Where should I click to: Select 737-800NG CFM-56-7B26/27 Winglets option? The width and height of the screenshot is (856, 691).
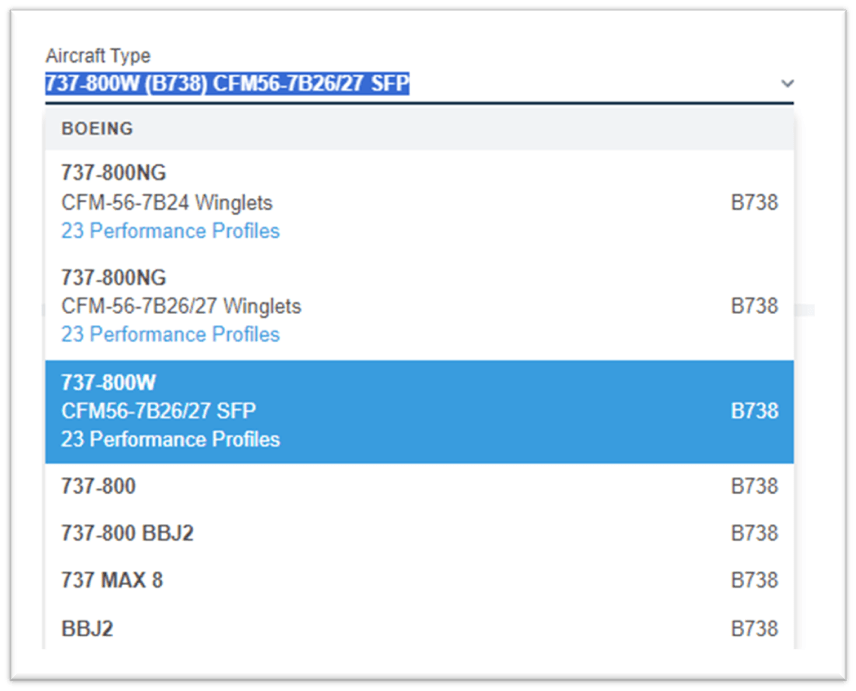click(x=419, y=307)
